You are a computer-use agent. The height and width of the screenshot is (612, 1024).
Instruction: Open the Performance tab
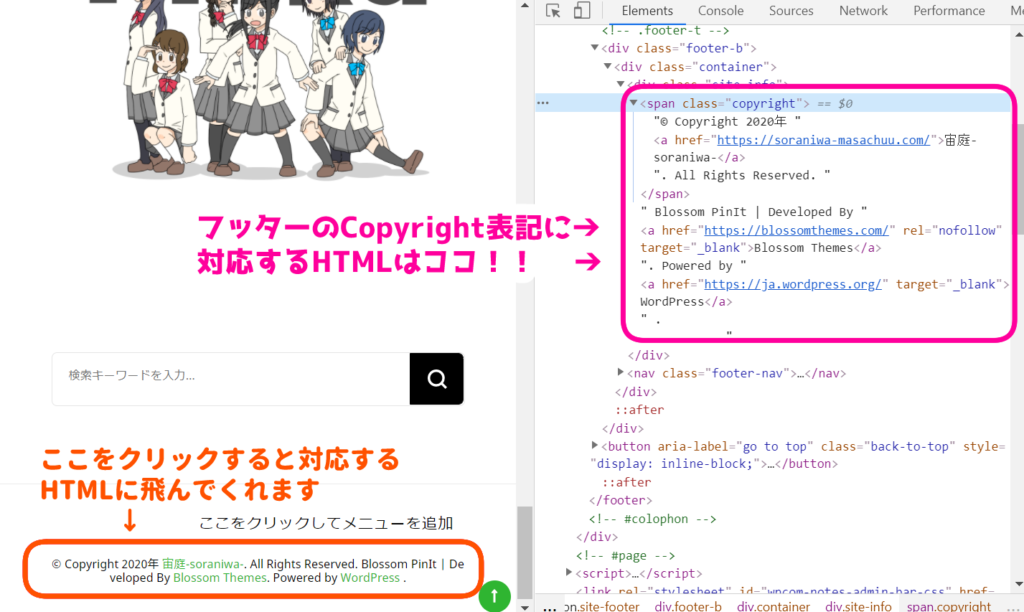948,11
